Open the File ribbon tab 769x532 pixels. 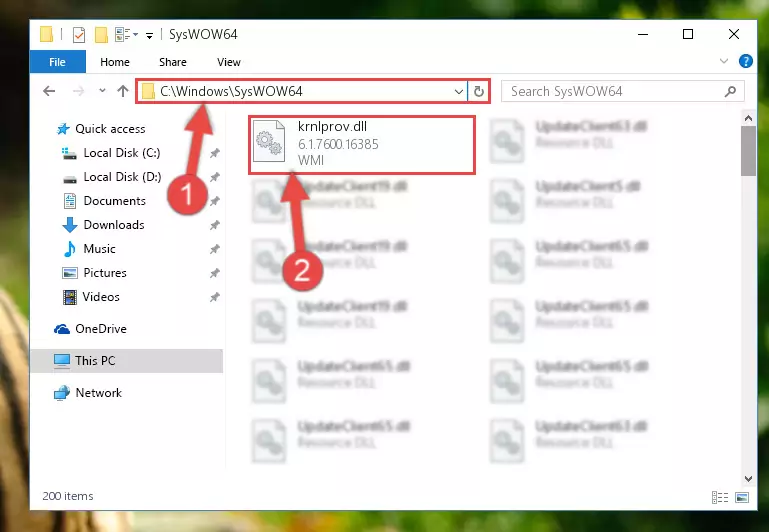[x=57, y=62]
